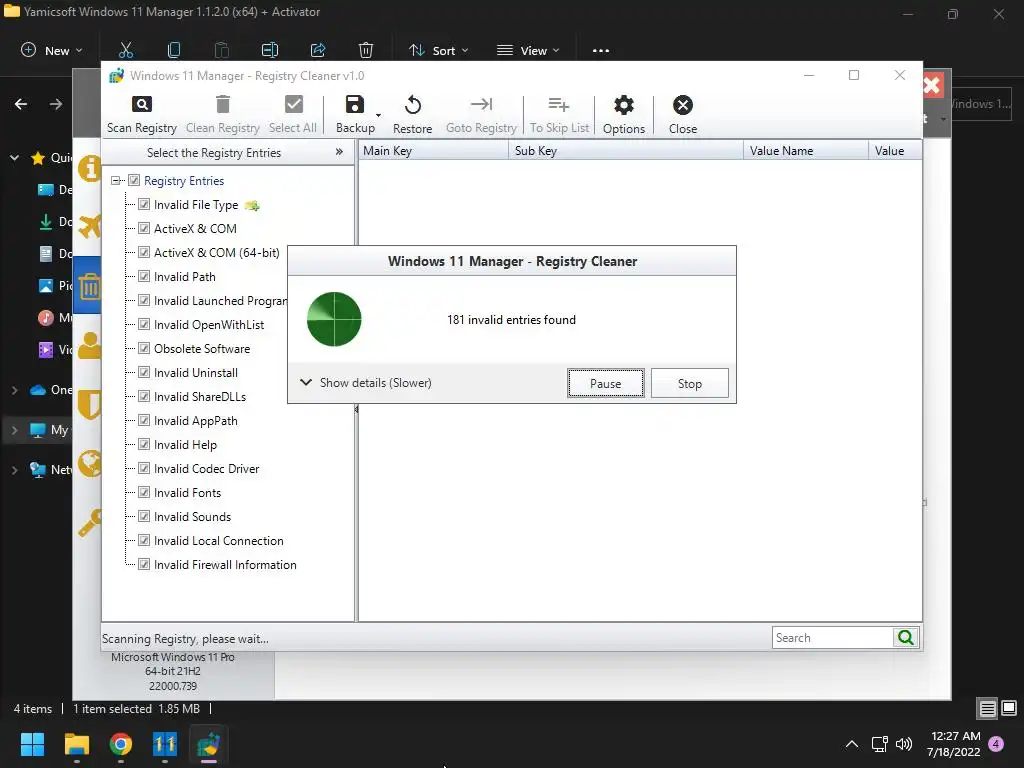Collapse the Registry Entries tree node
Viewport: 1024px width, 768px height.
pos(116,180)
